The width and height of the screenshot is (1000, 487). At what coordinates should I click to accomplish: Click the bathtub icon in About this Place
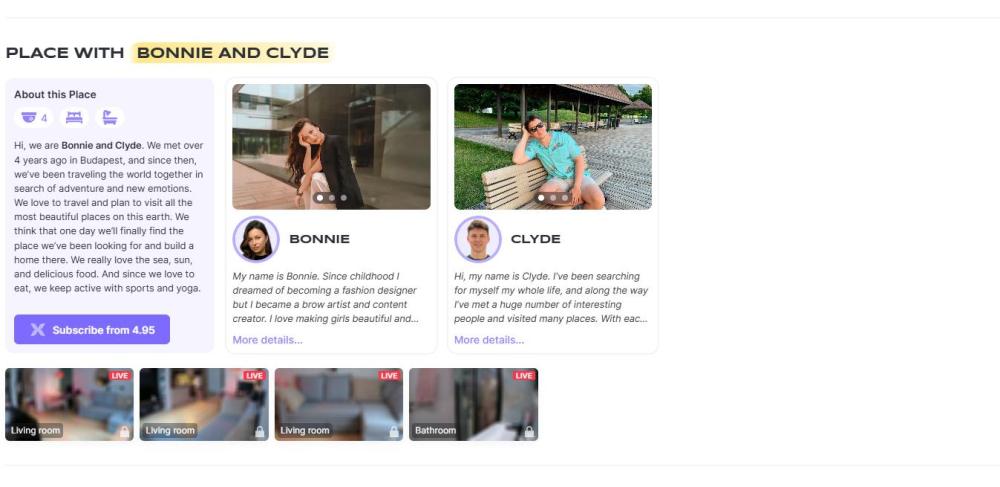[x=110, y=117]
